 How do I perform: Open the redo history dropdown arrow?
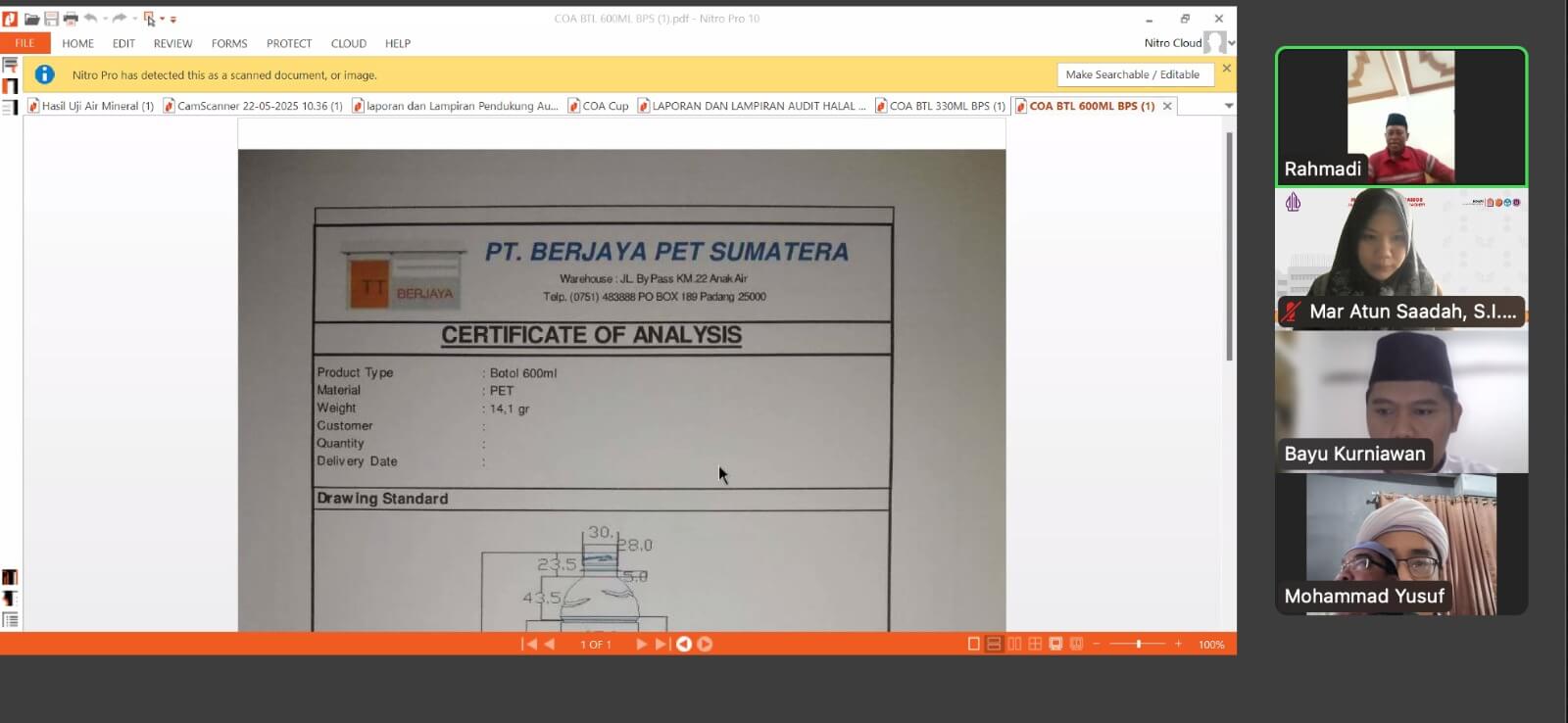click(133, 19)
